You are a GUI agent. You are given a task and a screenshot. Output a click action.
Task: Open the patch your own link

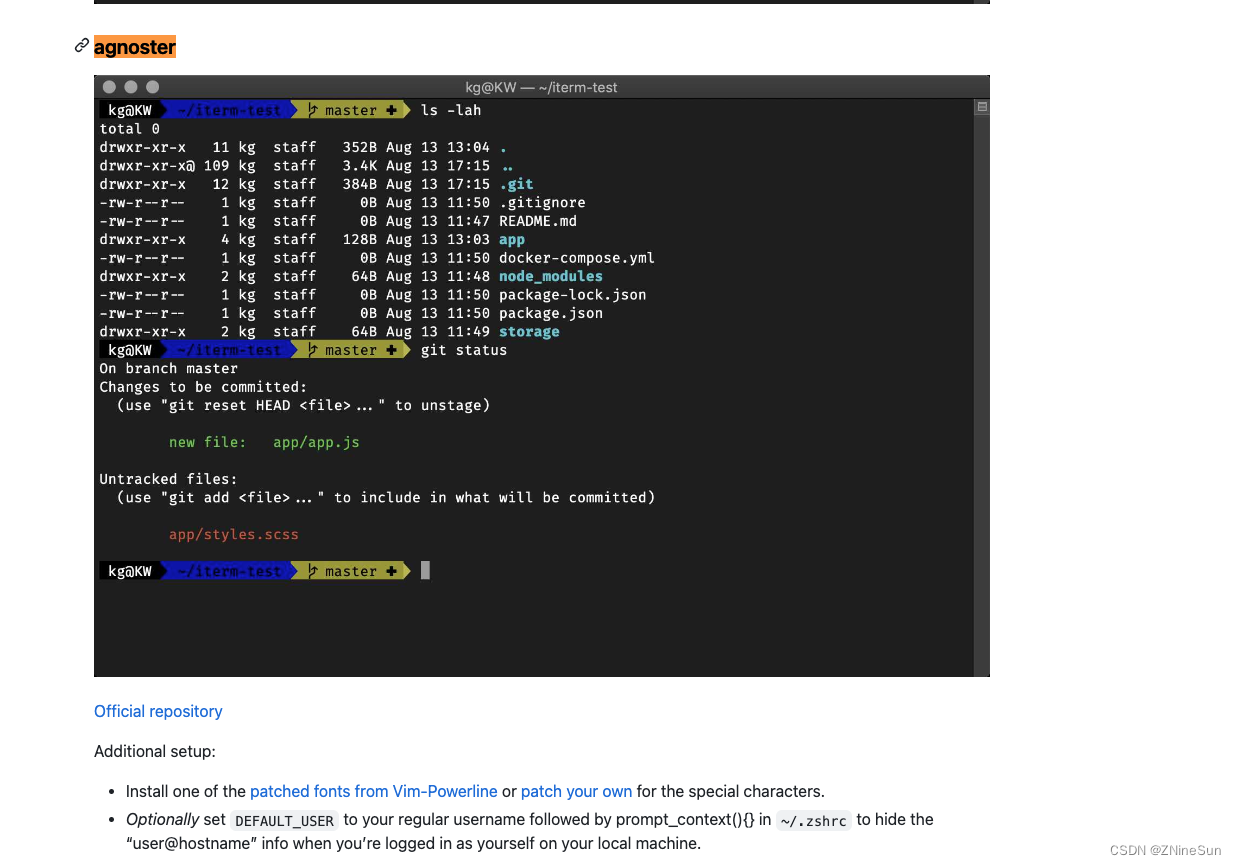pyautogui.click(x=576, y=791)
